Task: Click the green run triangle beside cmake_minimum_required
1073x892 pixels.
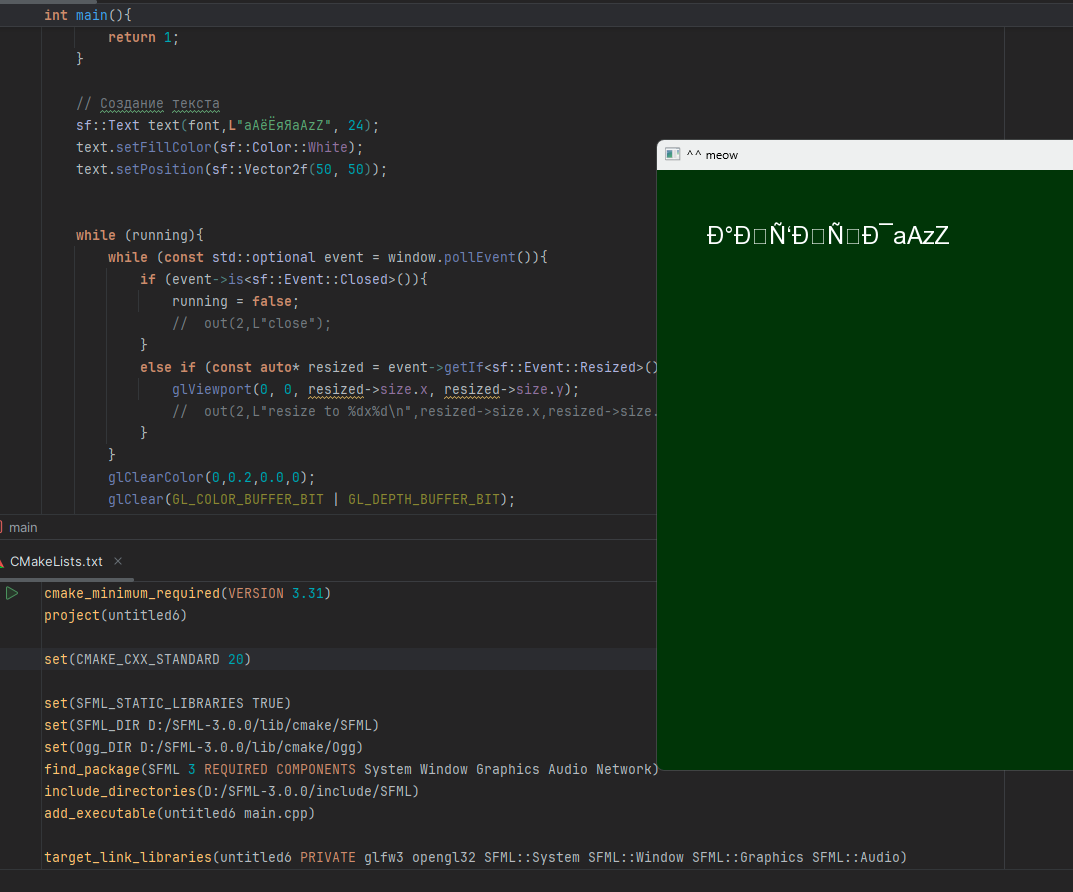Action: [x=12, y=593]
